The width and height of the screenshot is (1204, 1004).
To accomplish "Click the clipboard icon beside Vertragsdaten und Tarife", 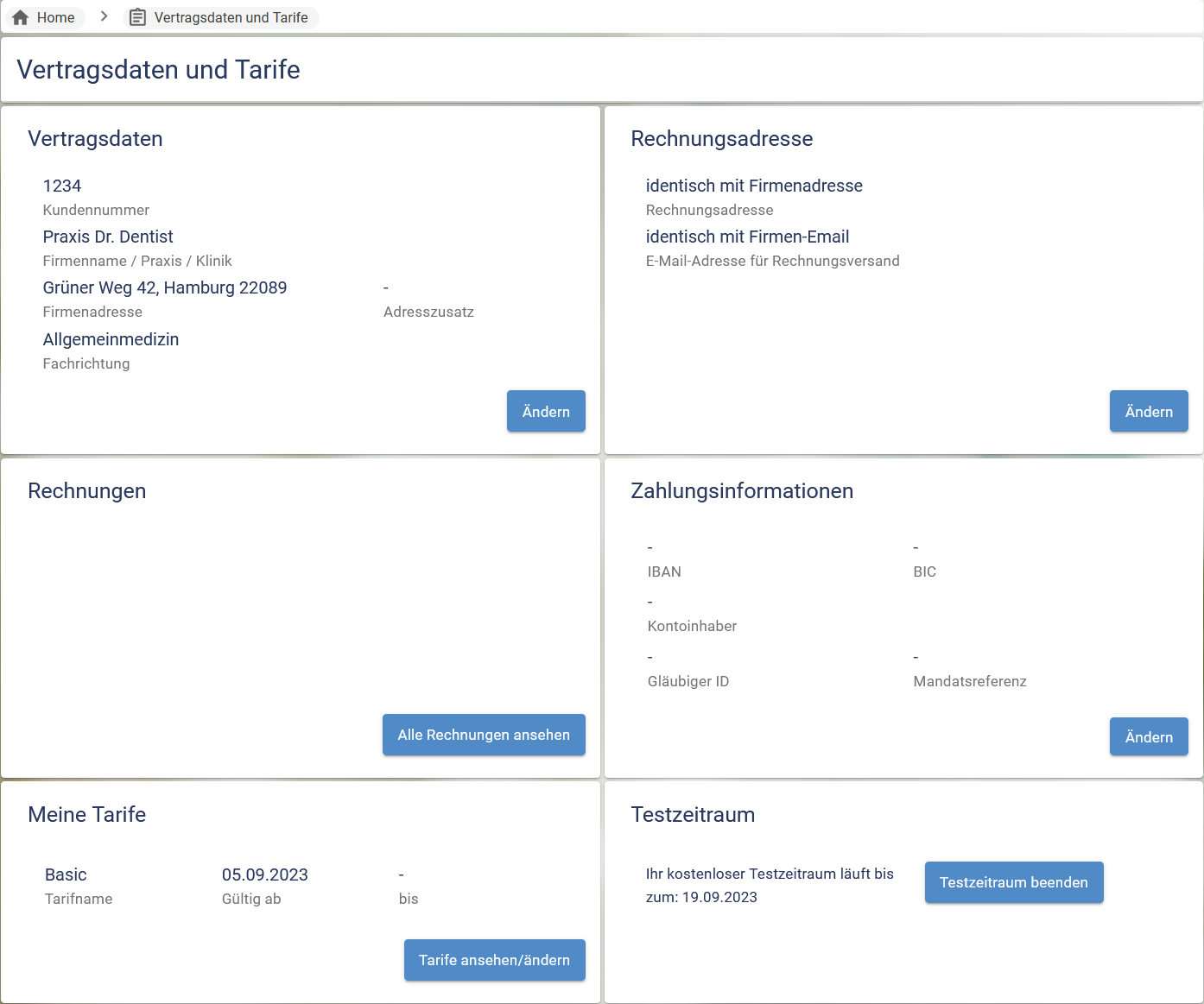I will pos(137,17).
